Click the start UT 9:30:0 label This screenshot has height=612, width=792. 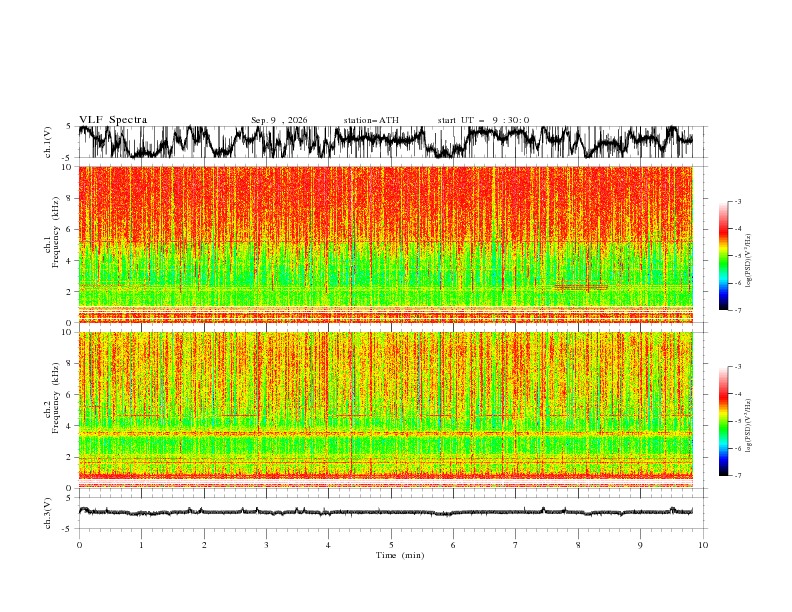(x=483, y=120)
